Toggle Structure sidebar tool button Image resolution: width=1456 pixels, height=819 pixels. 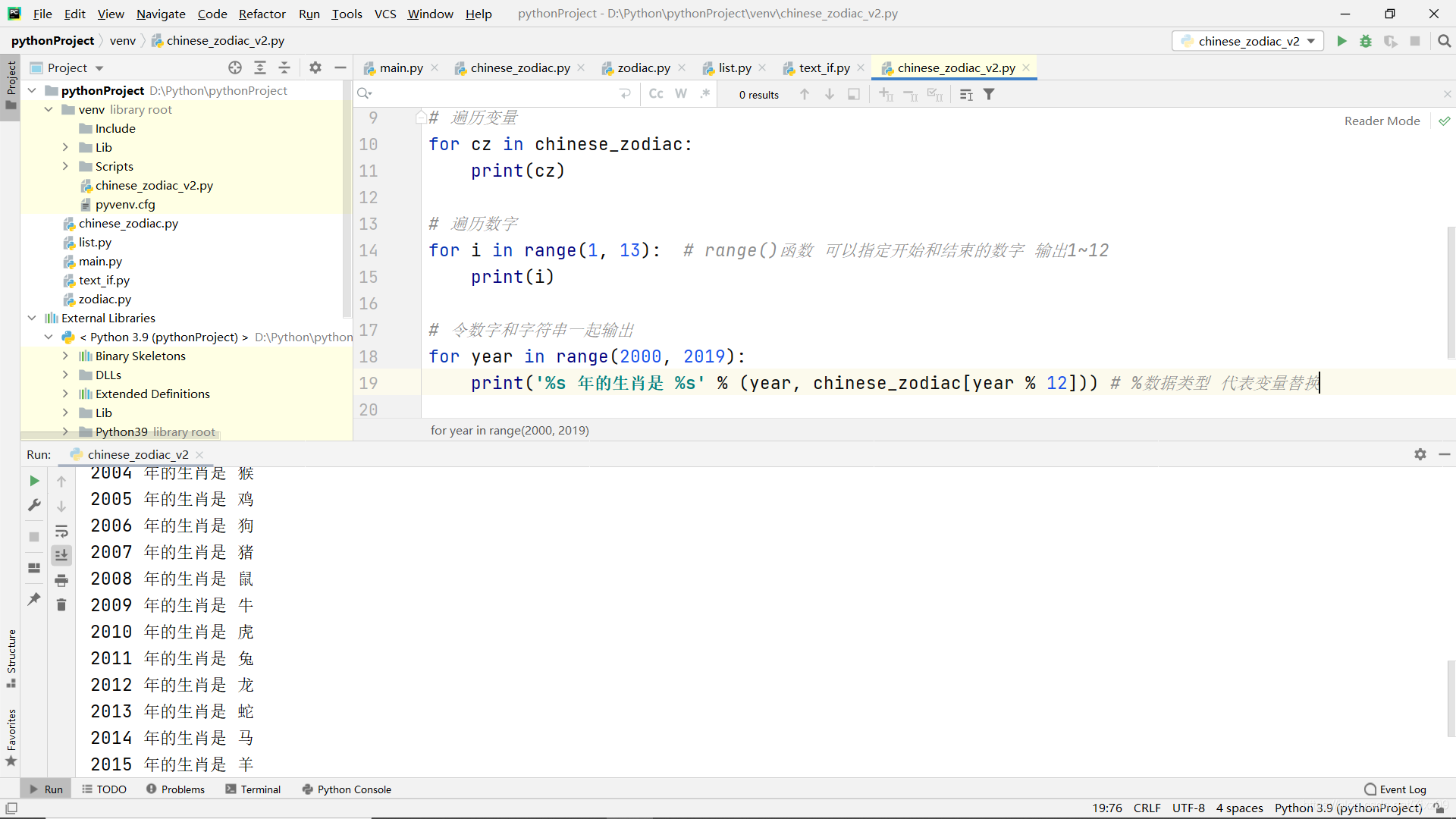(x=11, y=658)
